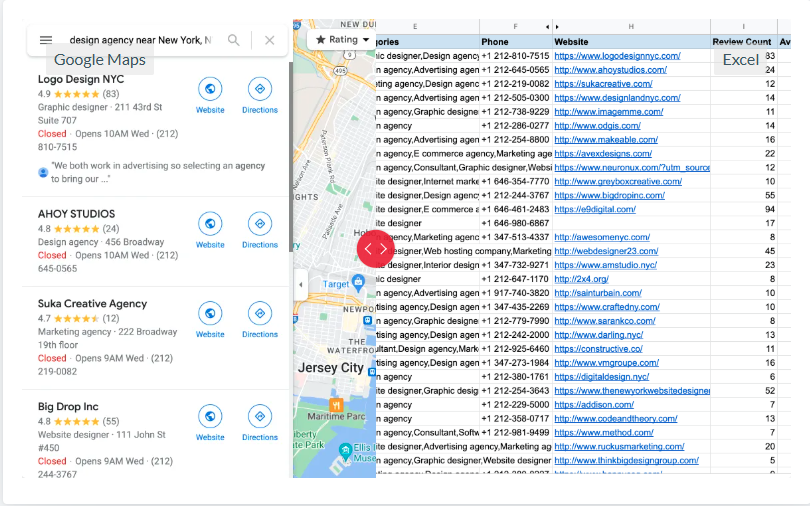This screenshot has width=810, height=506.
Task: Collapse the side panel with arrow
Action: [301, 285]
